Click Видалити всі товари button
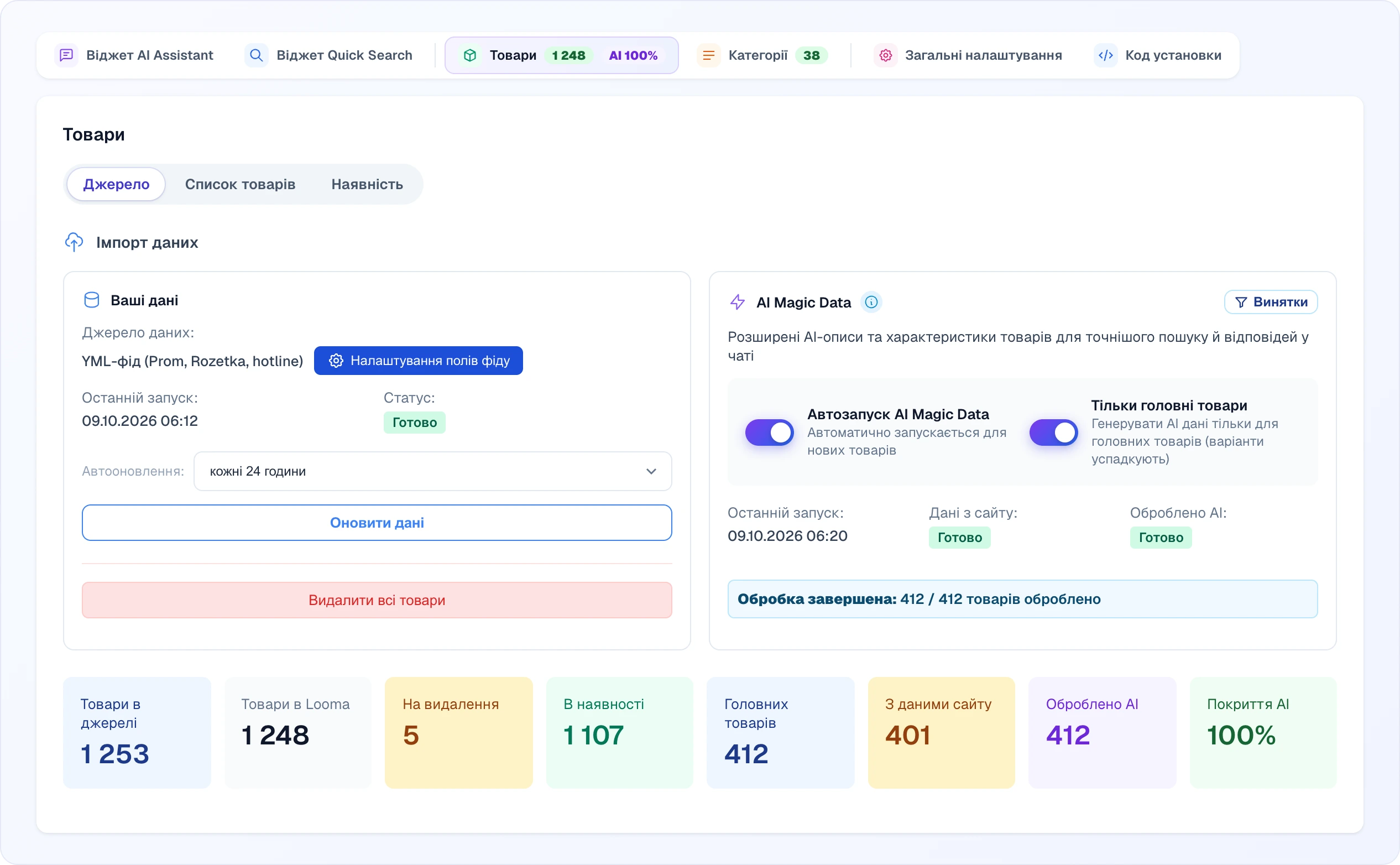The image size is (1400, 865). (377, 600)
